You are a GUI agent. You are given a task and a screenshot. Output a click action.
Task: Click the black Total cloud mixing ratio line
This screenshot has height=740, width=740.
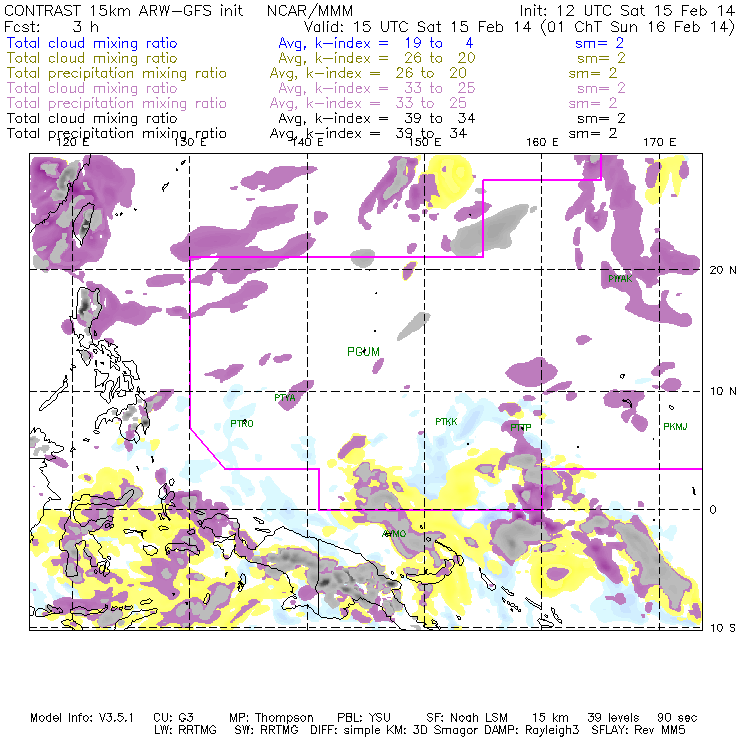(x=92, y=118)
